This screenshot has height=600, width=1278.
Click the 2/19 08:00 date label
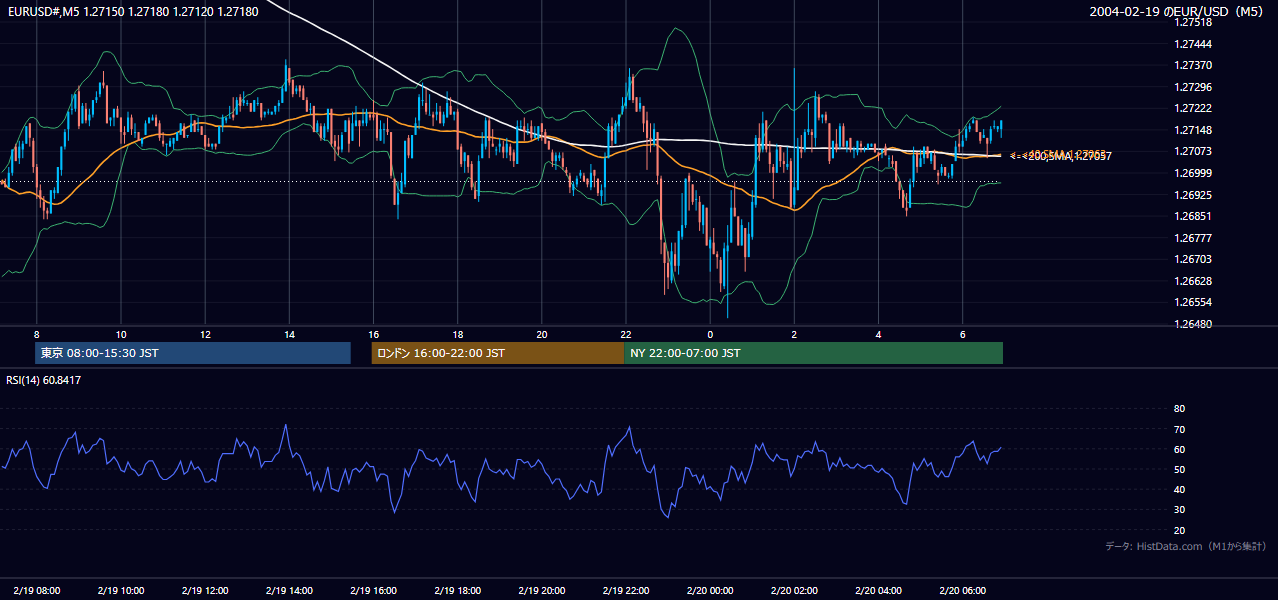pos(36,591)
